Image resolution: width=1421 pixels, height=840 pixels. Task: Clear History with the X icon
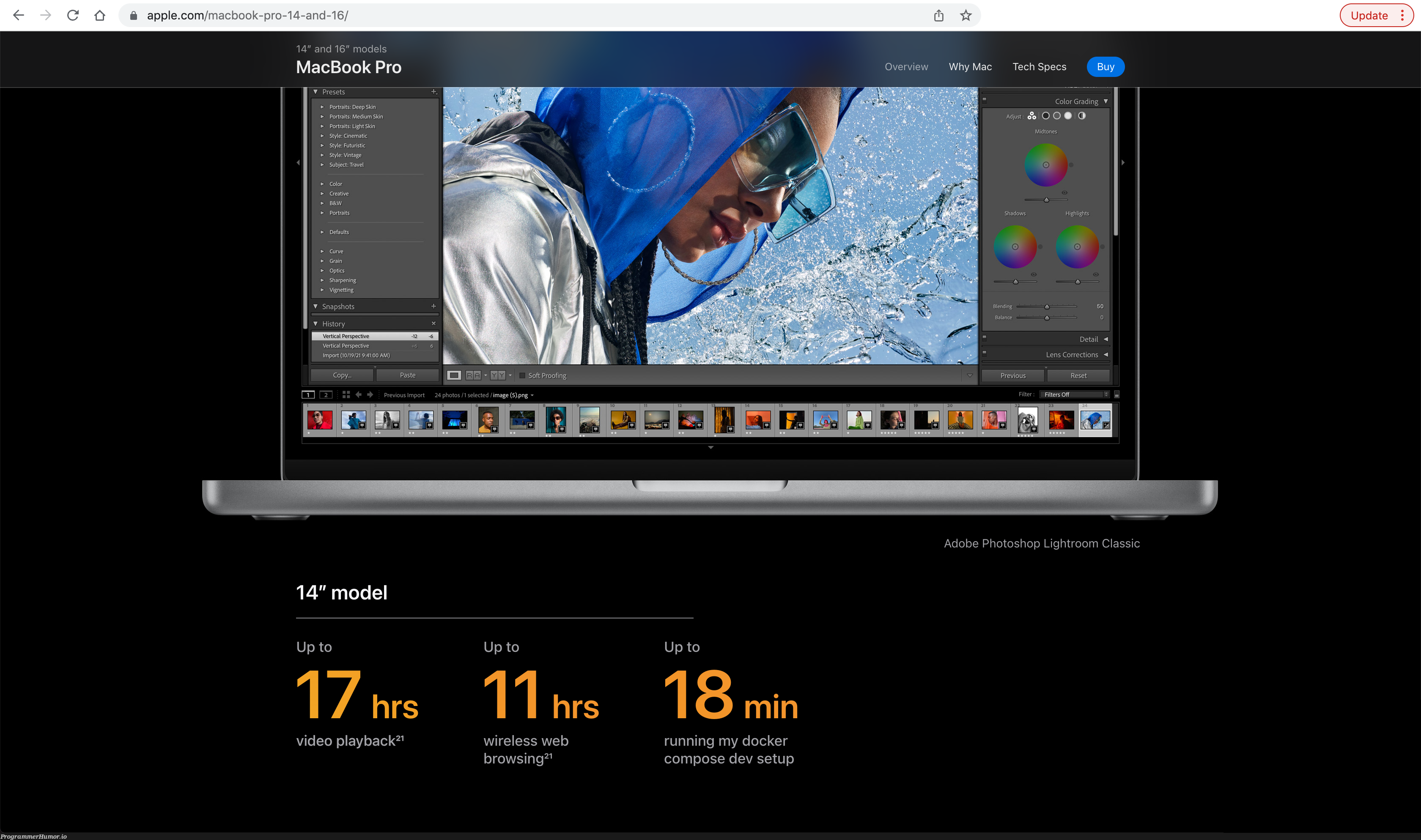pyautogui.click(x=433, y=324)
